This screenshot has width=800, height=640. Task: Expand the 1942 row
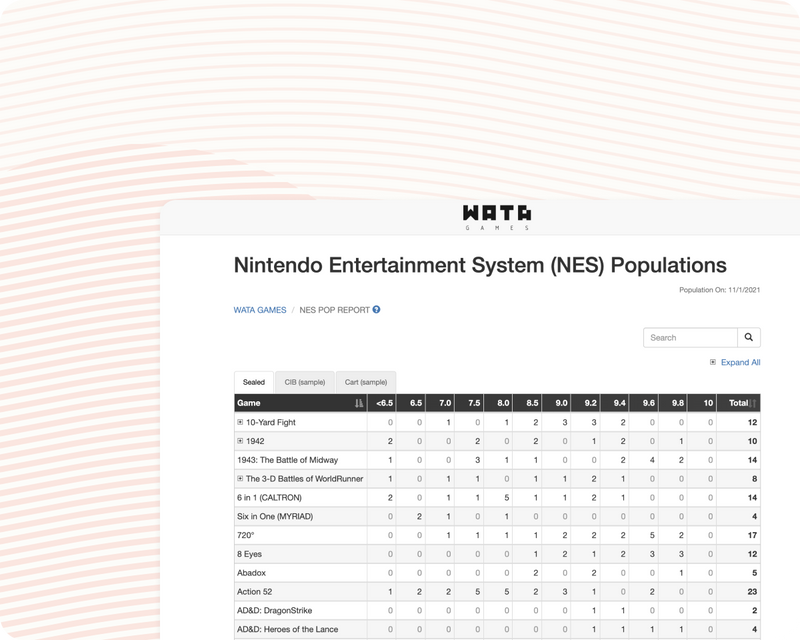pos(240,441)
